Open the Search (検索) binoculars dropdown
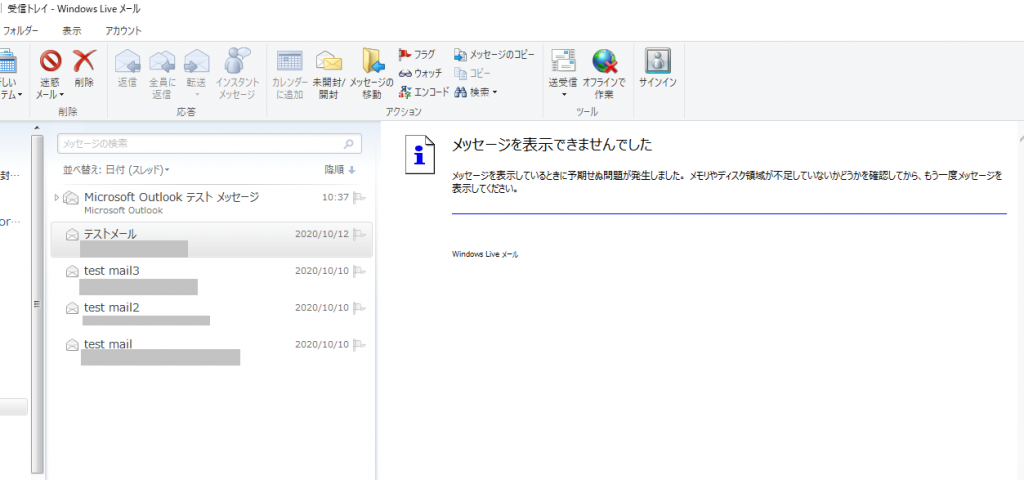Viewport: 1024px width, 480px height. pos(475,92)
